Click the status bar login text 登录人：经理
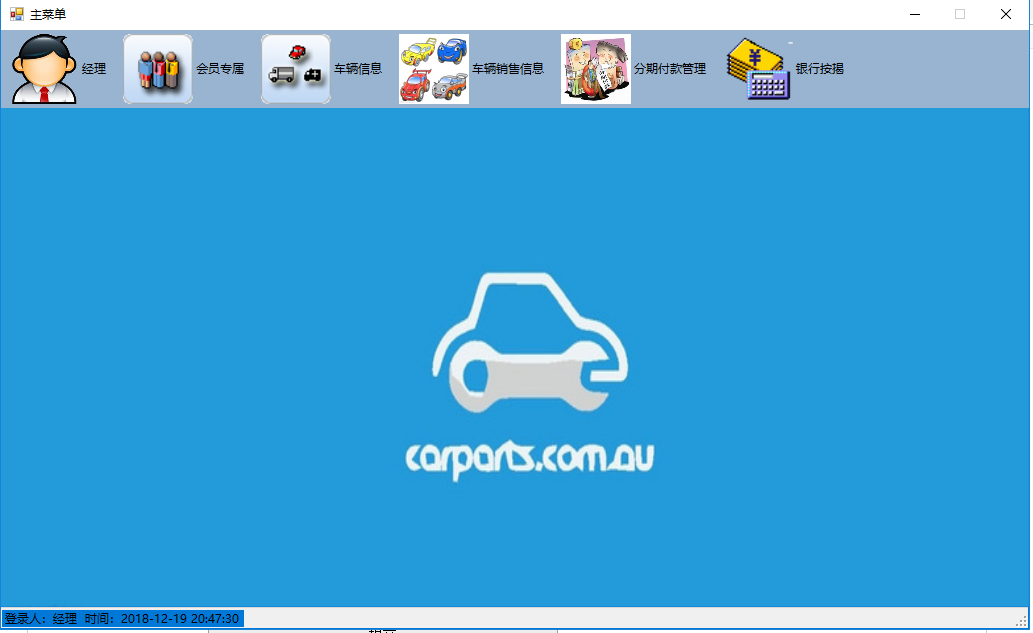Image resolution: width=1033 pixels, height=633 pixels. click(41, 619)
